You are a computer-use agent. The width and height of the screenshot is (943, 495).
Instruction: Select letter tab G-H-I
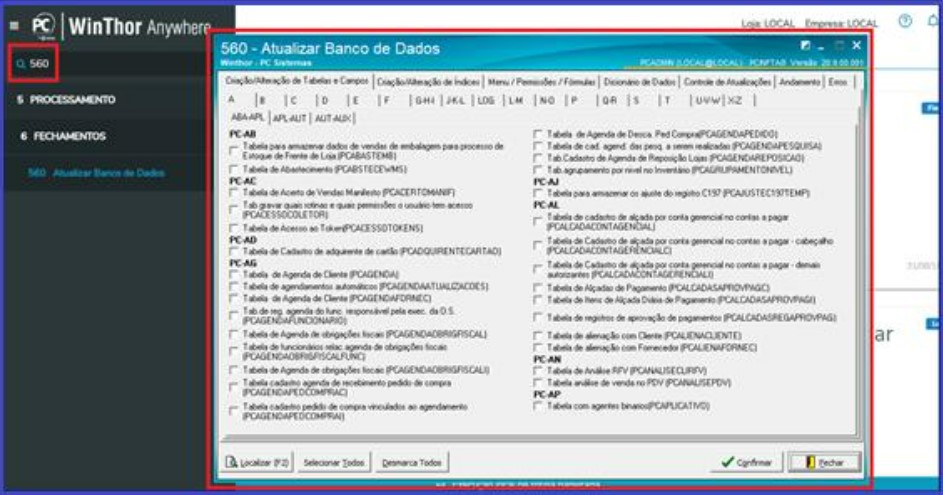(425, 100)
